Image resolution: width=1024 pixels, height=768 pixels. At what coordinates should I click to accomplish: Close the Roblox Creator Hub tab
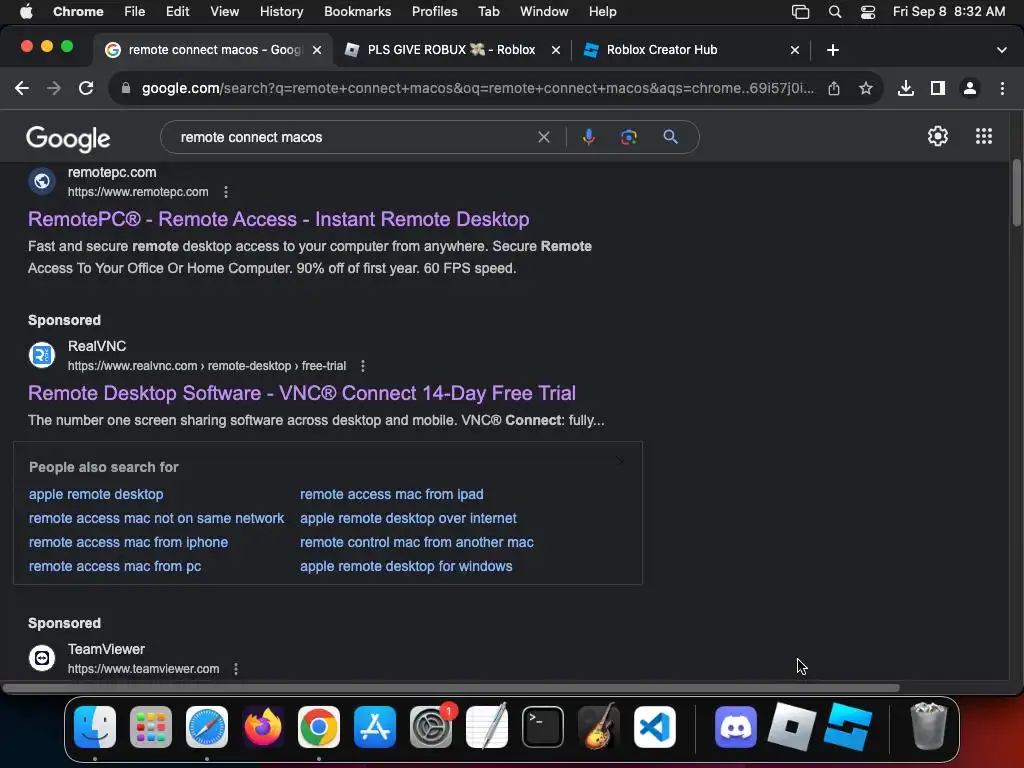point(795,50)
